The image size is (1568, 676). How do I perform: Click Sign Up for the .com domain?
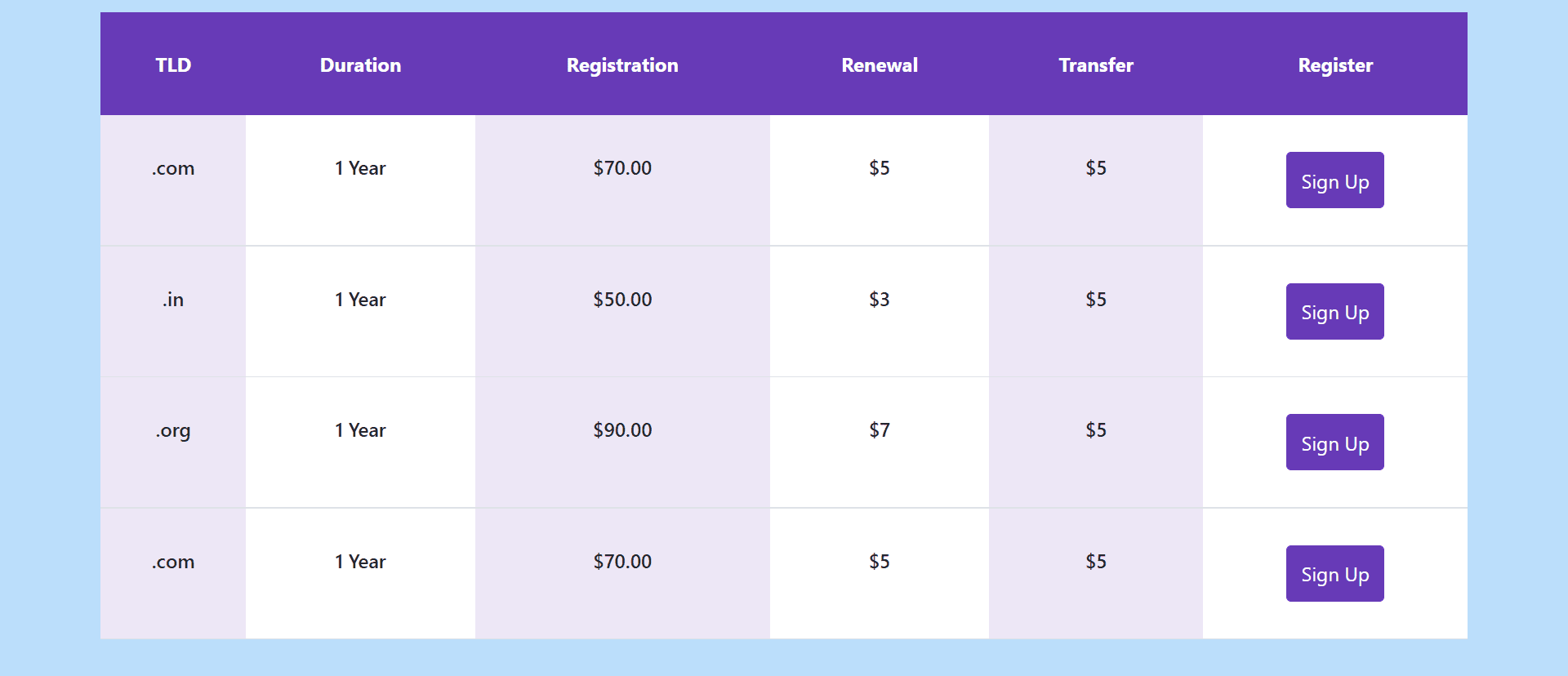pyautogui.click(x=1334, y=180)
